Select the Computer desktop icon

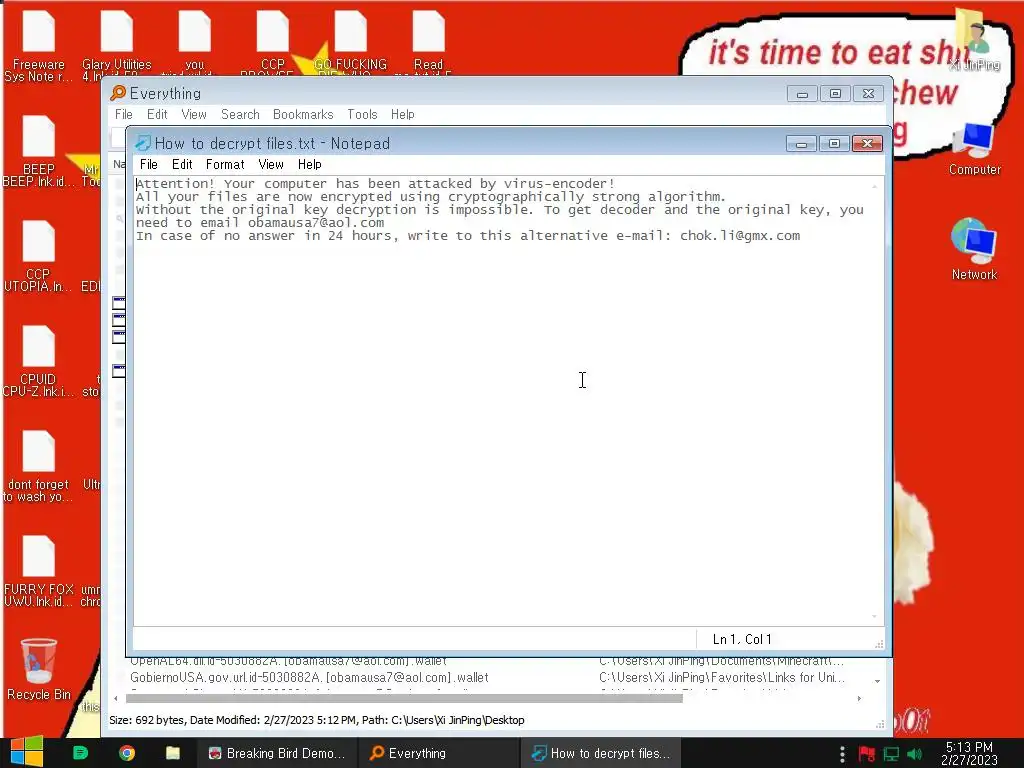click(974, 148)
